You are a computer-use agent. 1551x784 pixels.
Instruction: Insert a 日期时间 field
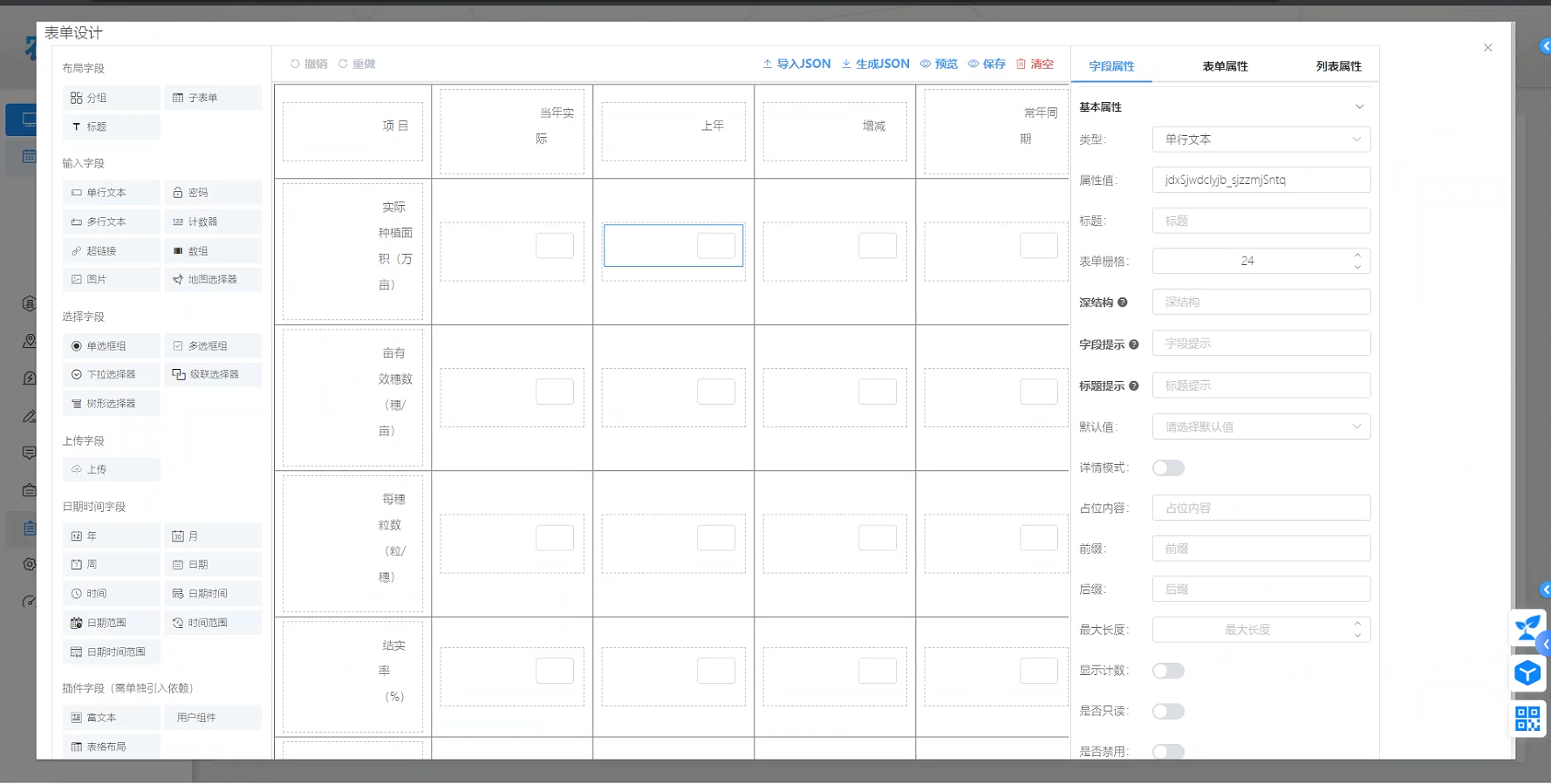(213, 594)
